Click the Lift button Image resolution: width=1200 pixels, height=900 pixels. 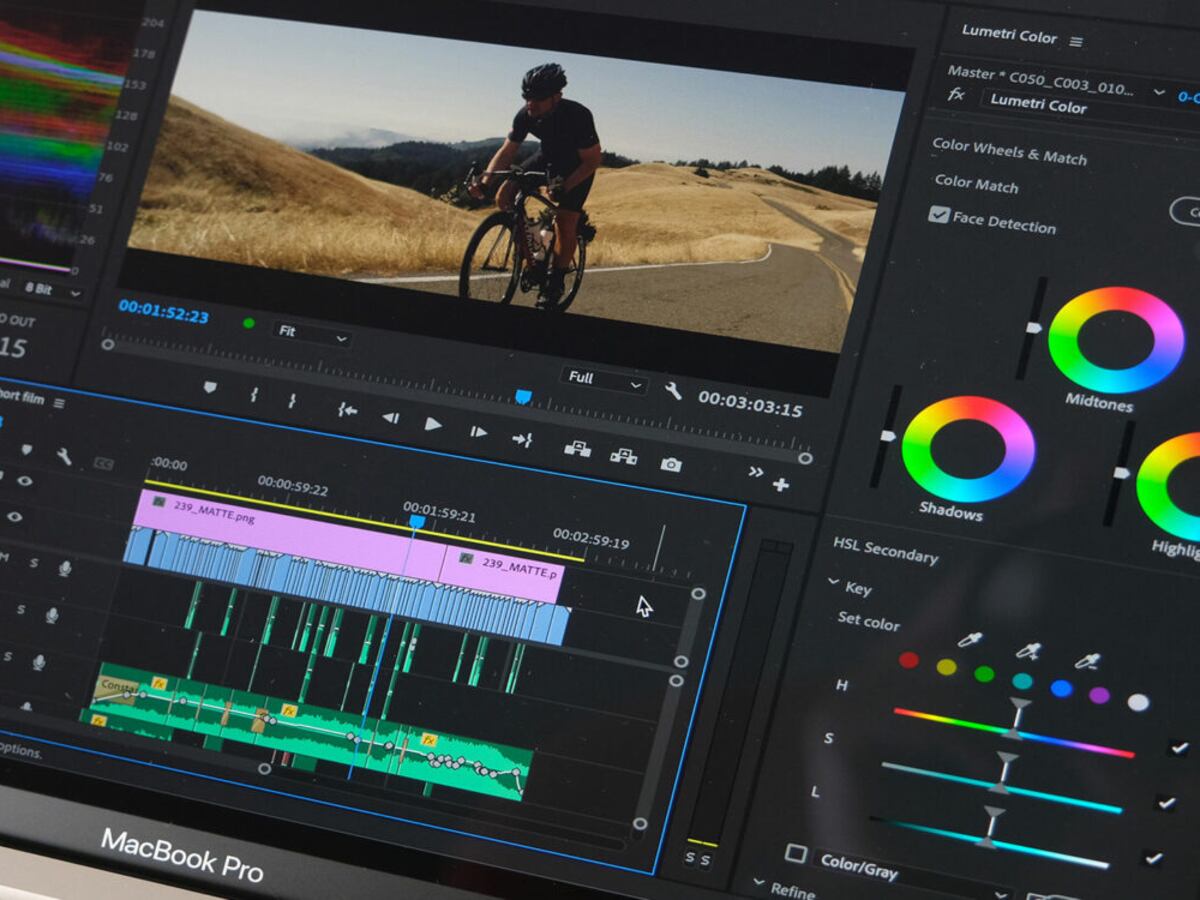(577, 448)
